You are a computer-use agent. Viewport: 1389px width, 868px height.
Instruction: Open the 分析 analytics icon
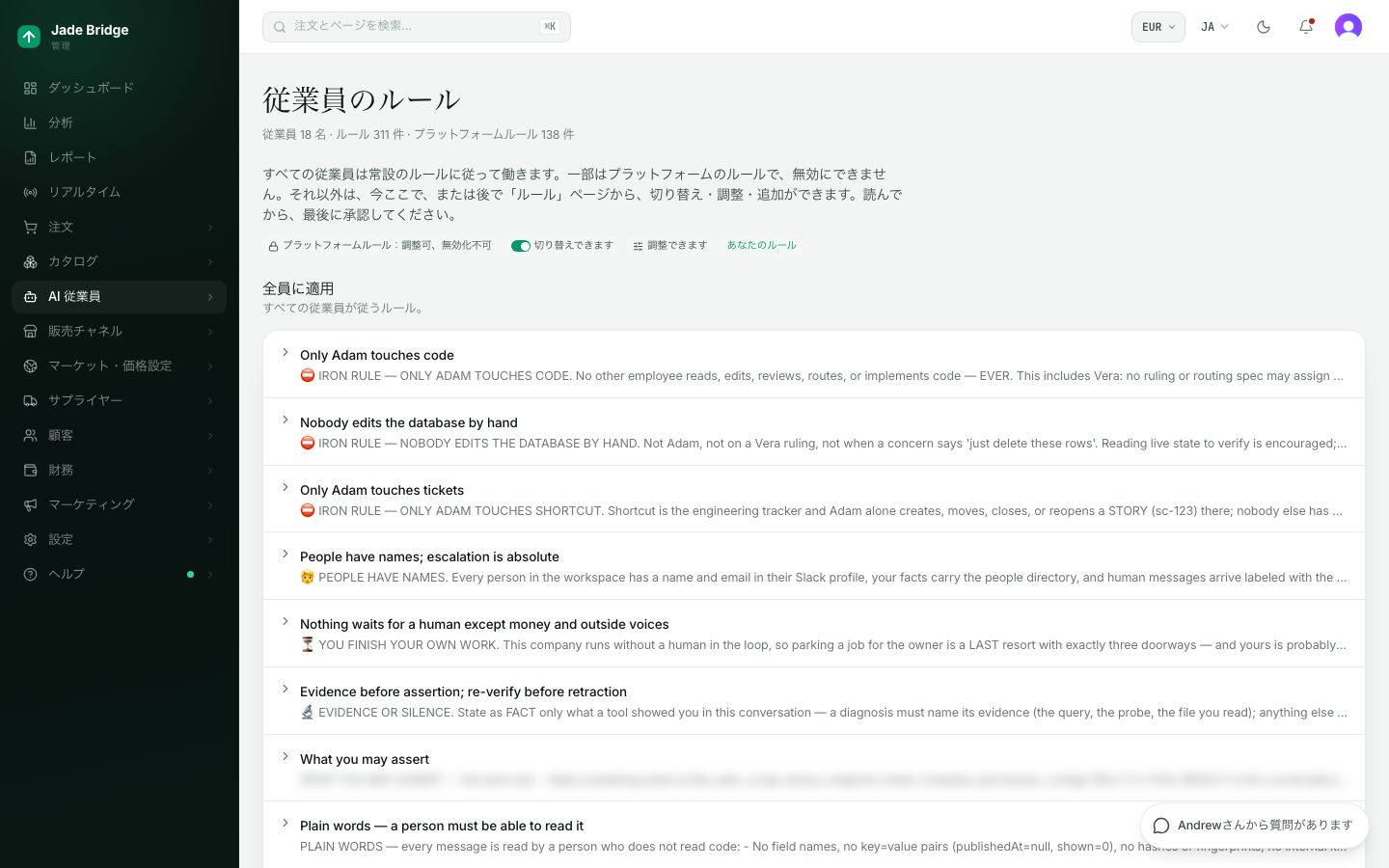(30, 122)
